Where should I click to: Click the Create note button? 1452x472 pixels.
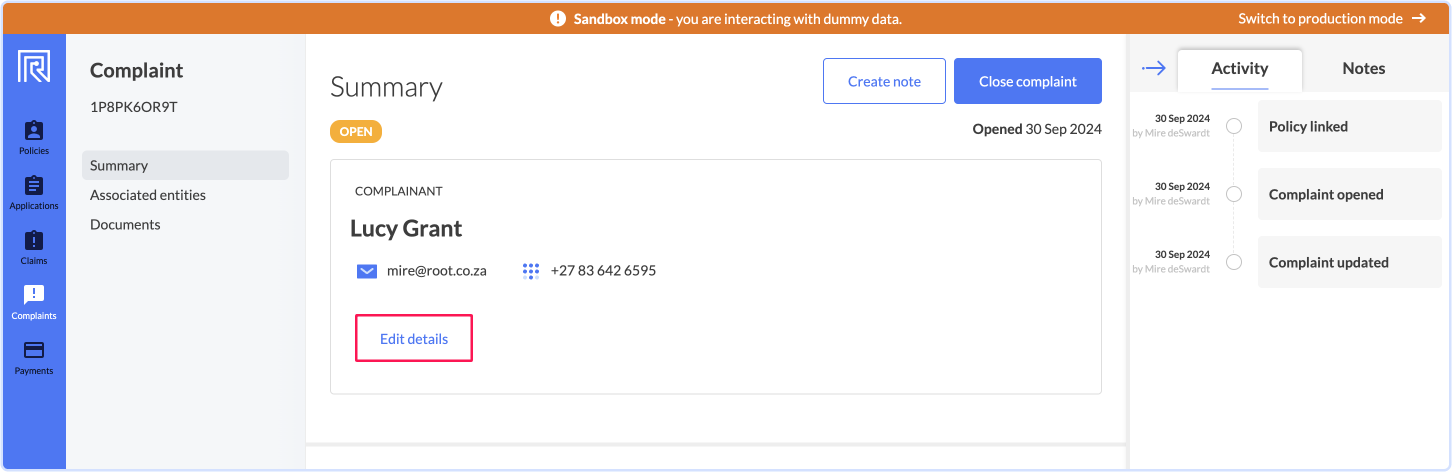coord(884,81)
